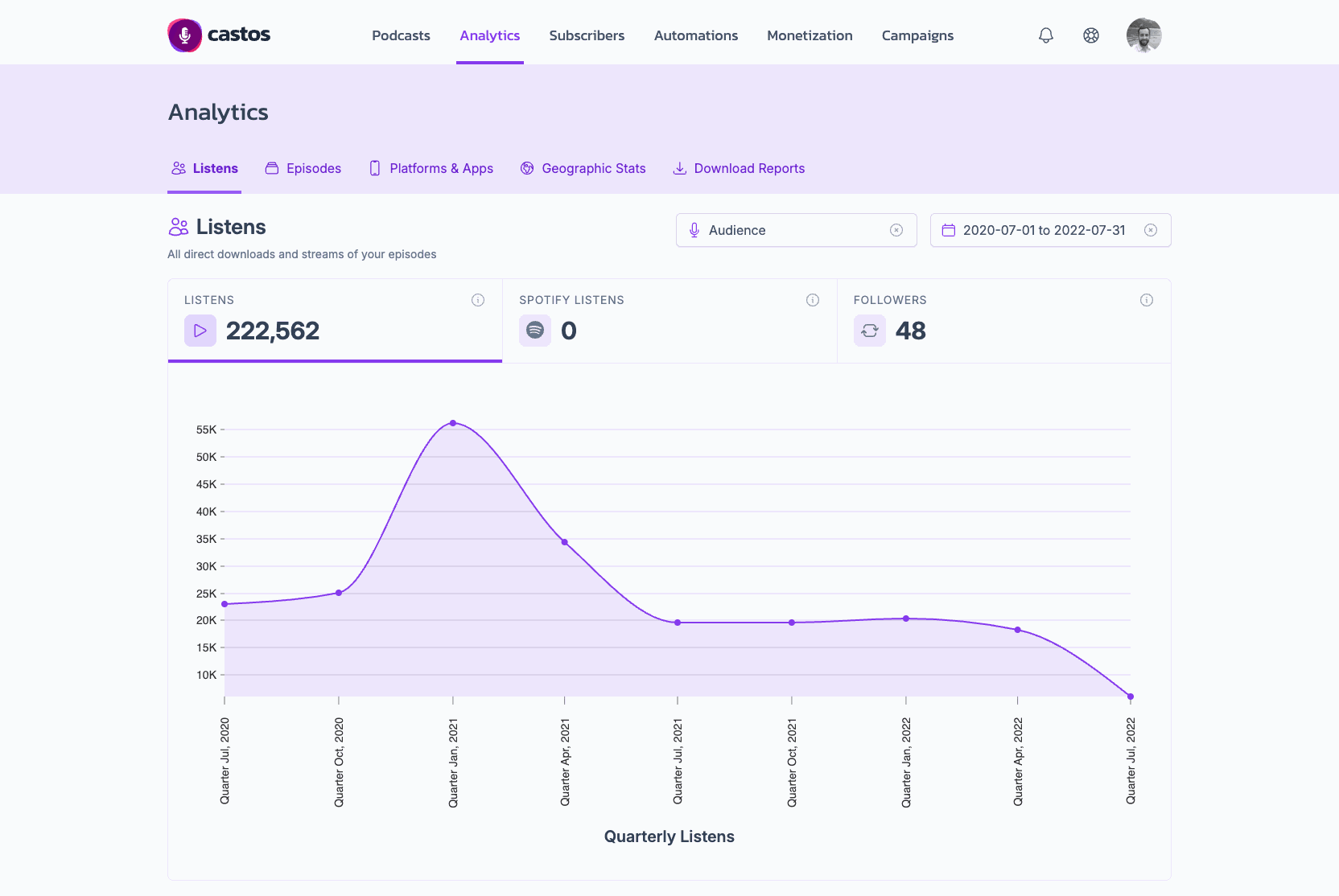Viewport: 1339px width, 896px height.
Task: Go to Download Reports
Action: pos(739,168)
